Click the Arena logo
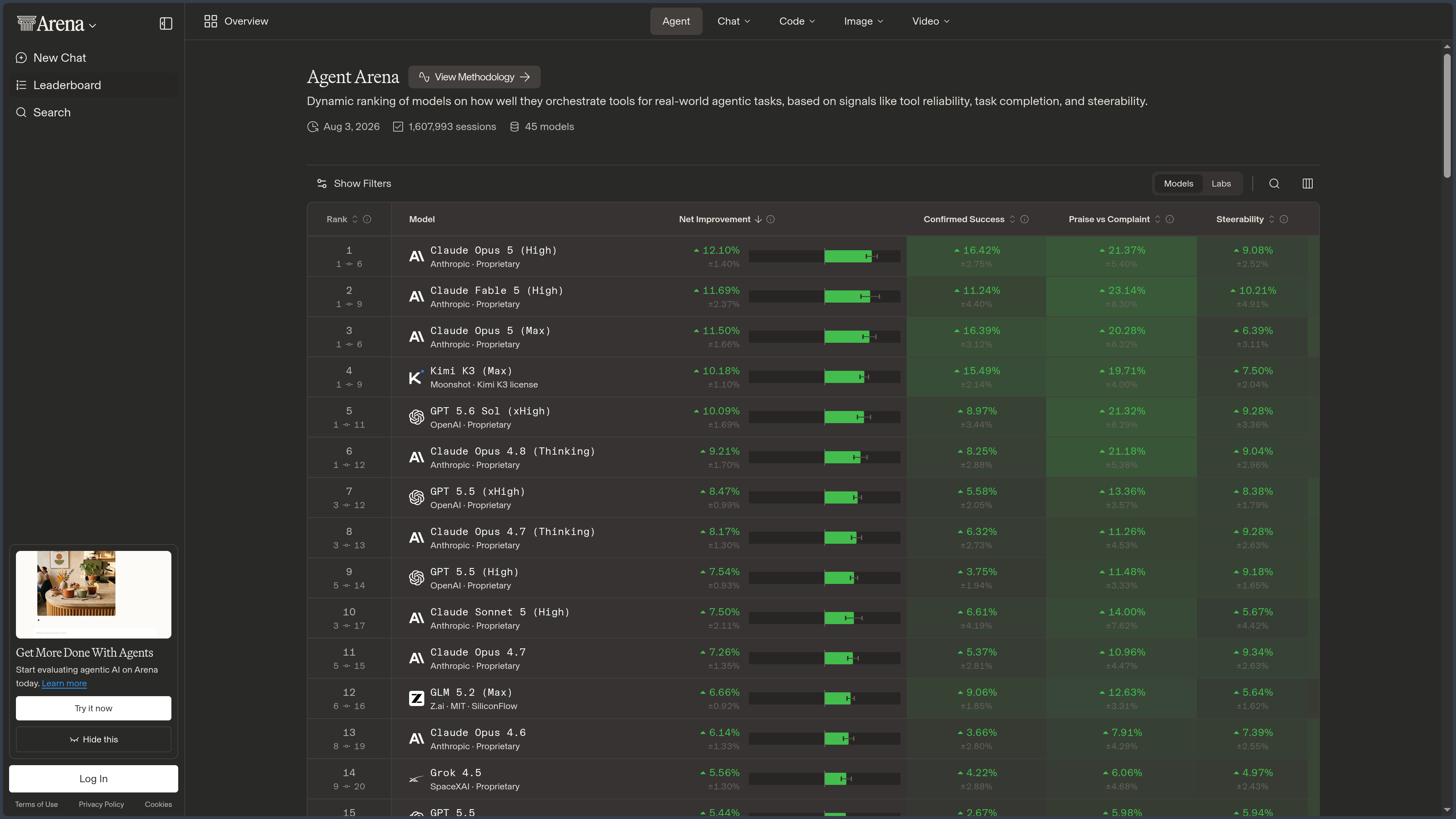Screen dimensions: 1456x819 50,24
